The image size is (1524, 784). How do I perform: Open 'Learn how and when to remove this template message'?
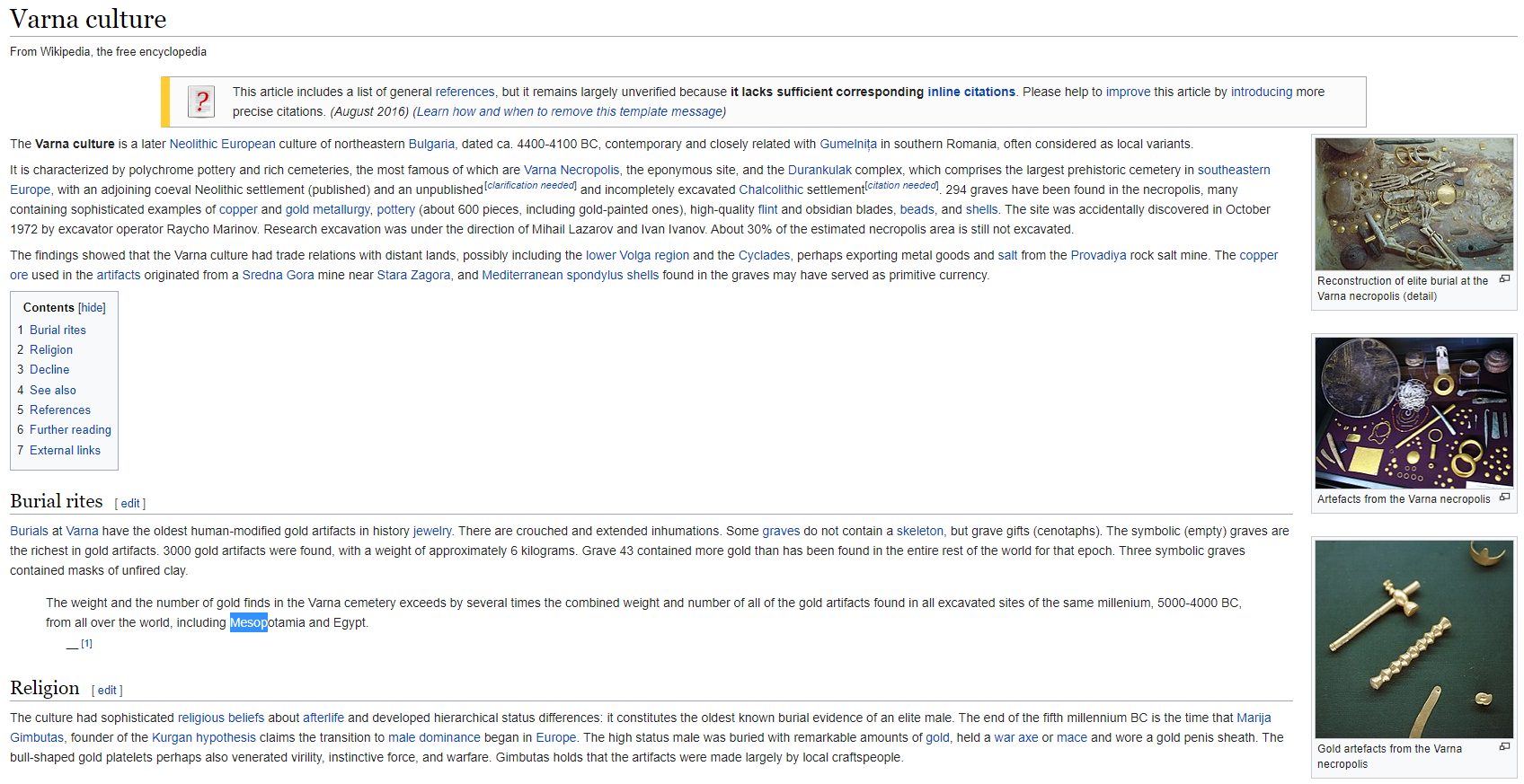click(x=569, y=111)
